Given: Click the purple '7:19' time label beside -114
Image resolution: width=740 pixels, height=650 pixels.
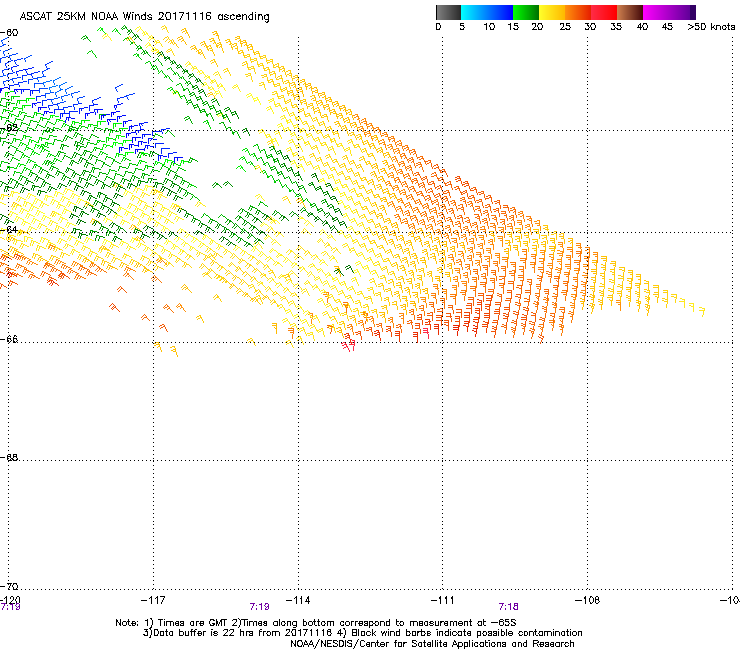Looking at the screenshot, I should point(260,607).
